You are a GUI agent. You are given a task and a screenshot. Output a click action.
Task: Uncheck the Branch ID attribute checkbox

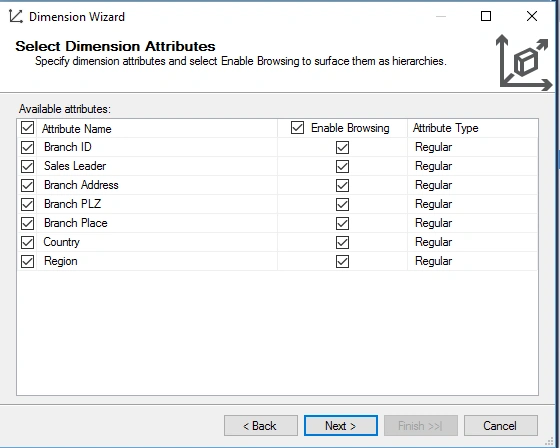pos(28,147)
